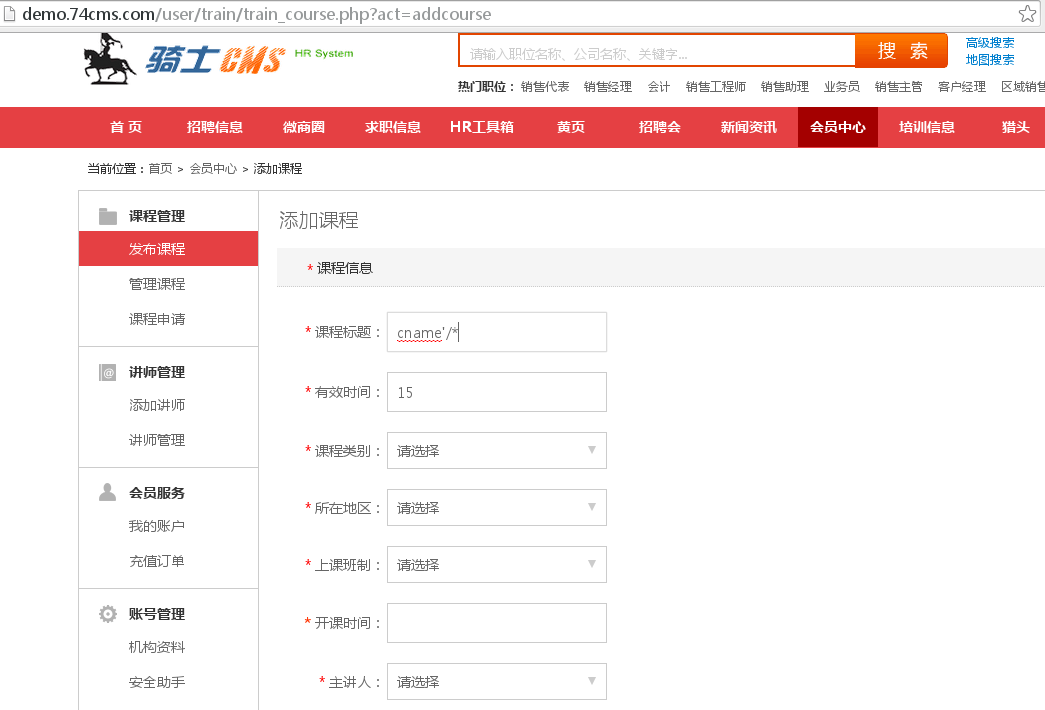
Task: Select 机构资料 in sidebar
Action: (x=157, y=647)
